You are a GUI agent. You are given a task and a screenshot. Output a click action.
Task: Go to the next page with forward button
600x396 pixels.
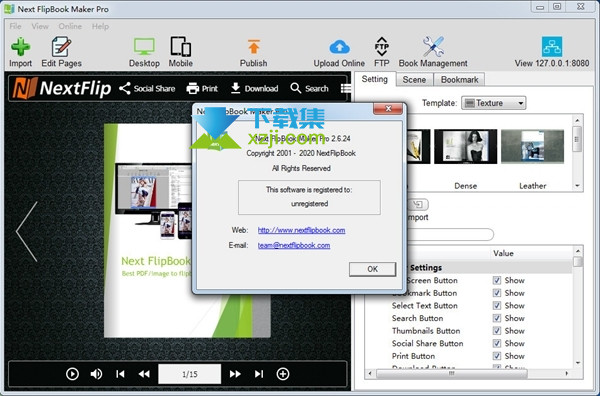[x=235, y=374]
